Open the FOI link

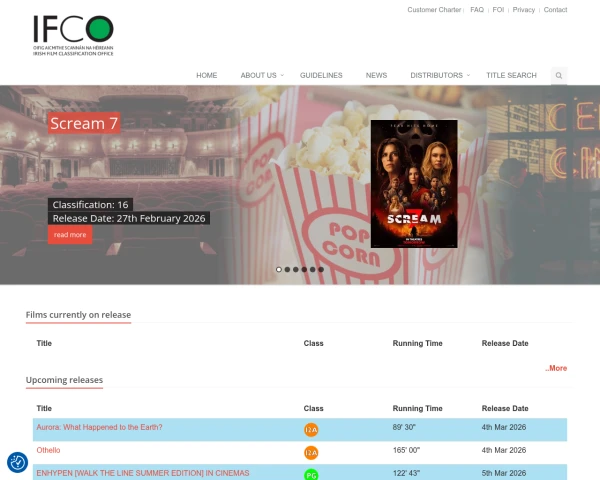coord(498,10)
